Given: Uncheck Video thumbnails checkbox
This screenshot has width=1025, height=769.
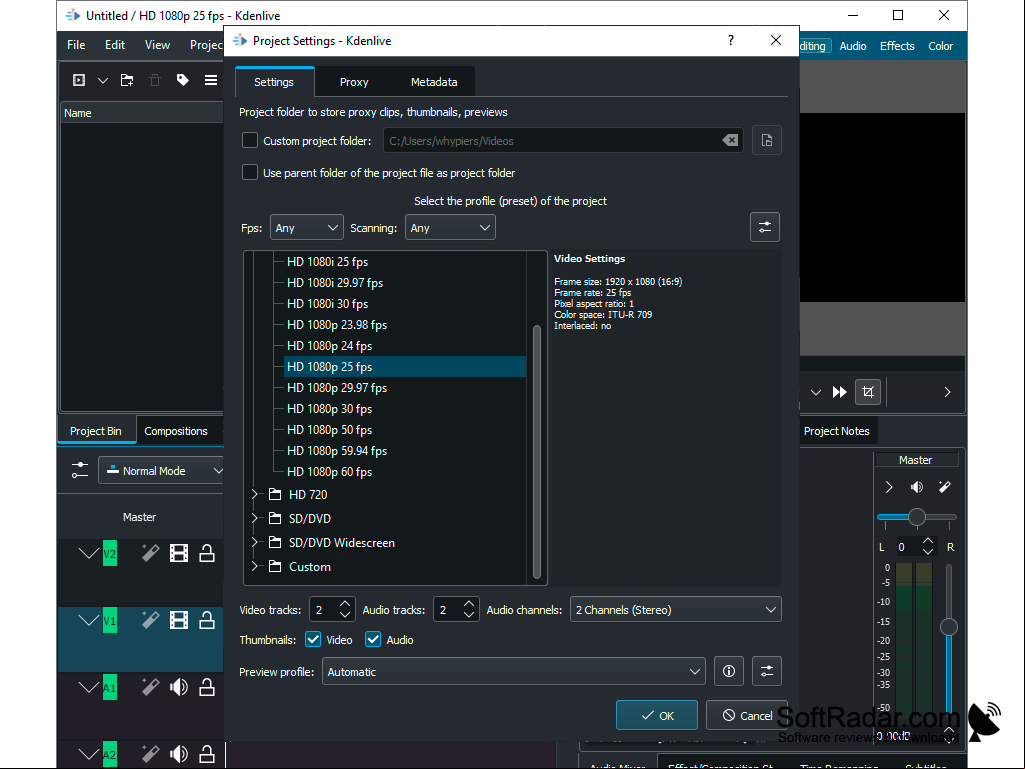Looking at the screenshot, I should 313,640.
